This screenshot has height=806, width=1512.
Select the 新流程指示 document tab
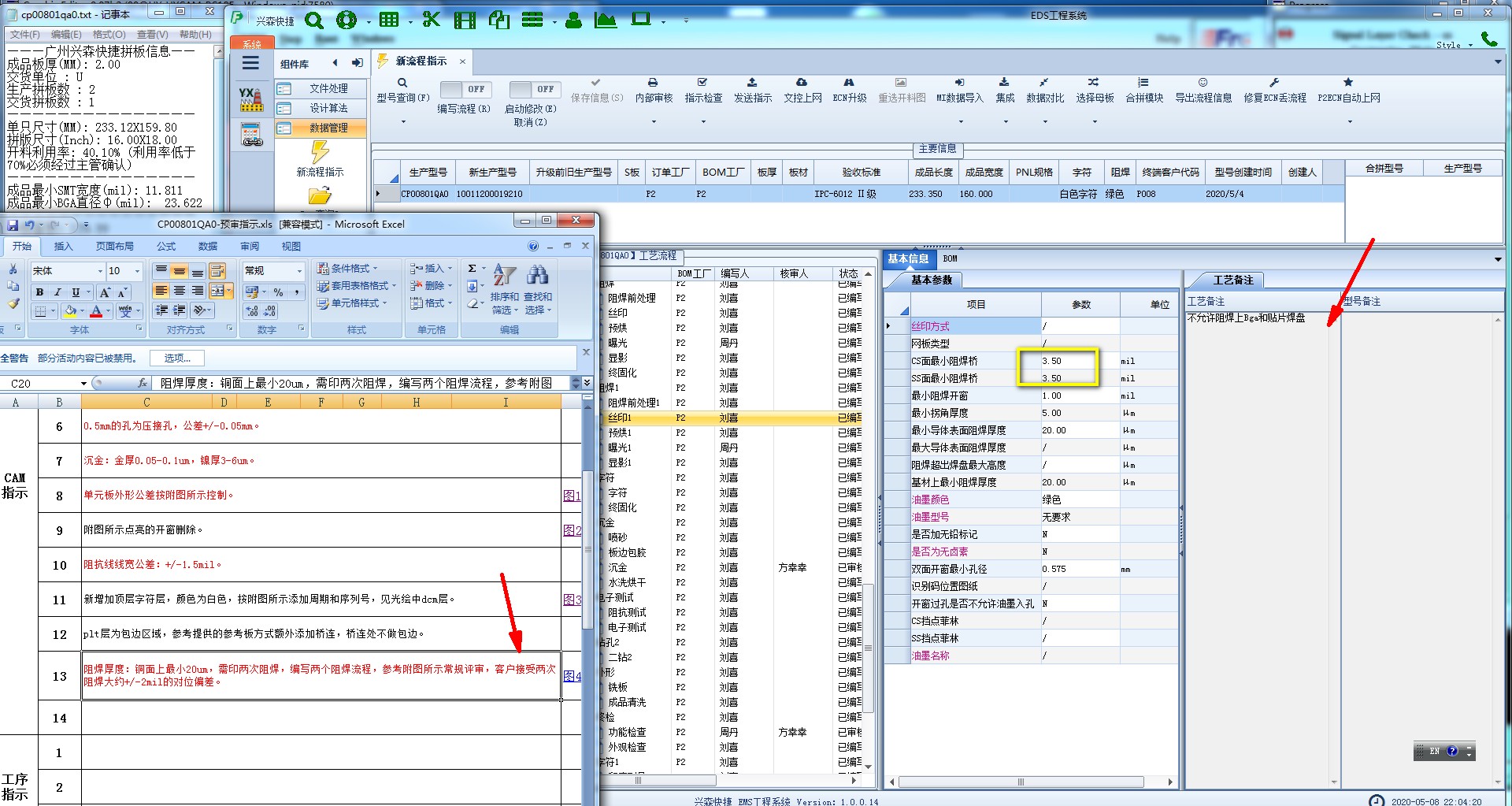coord(421,61)
